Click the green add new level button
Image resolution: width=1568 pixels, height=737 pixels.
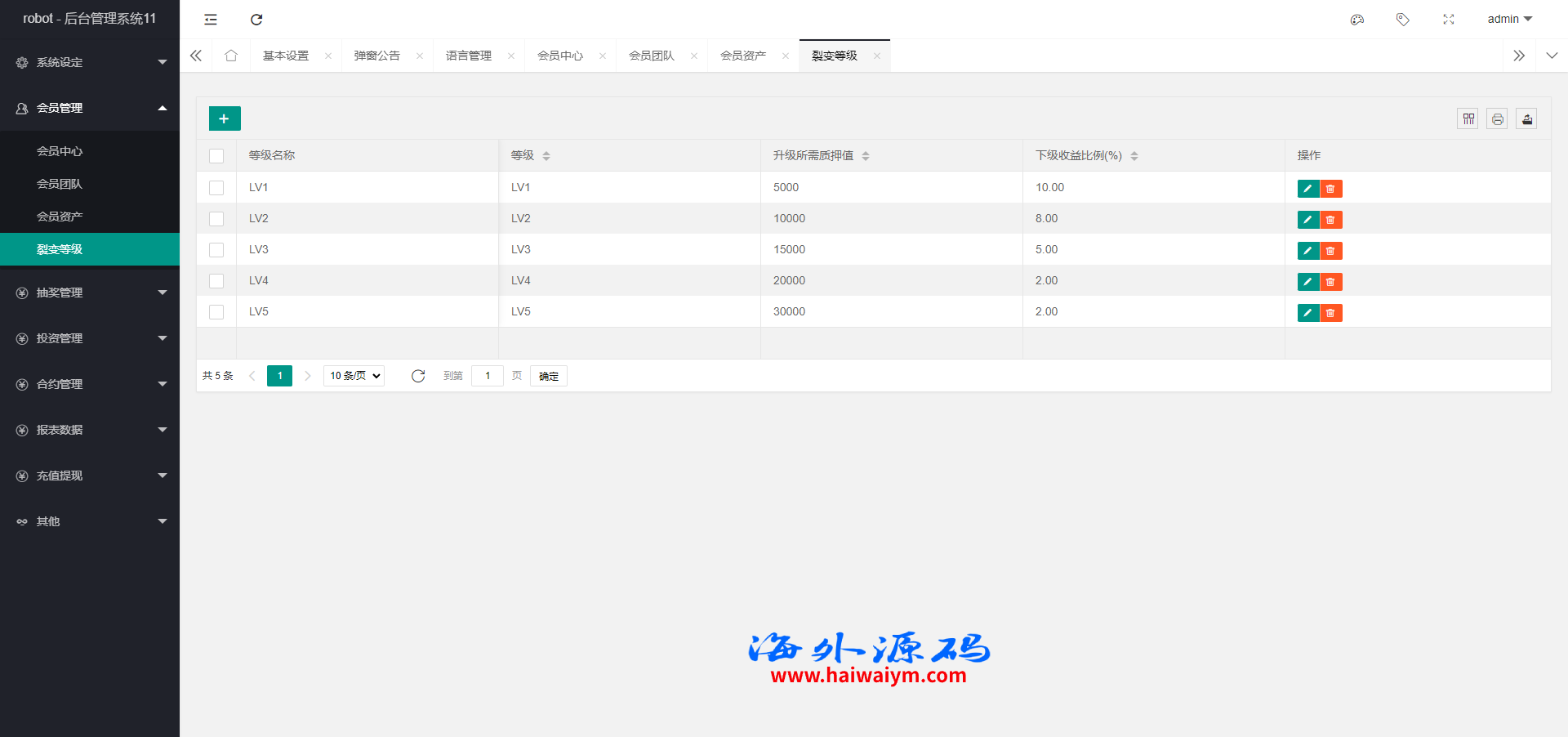(225, 118)
